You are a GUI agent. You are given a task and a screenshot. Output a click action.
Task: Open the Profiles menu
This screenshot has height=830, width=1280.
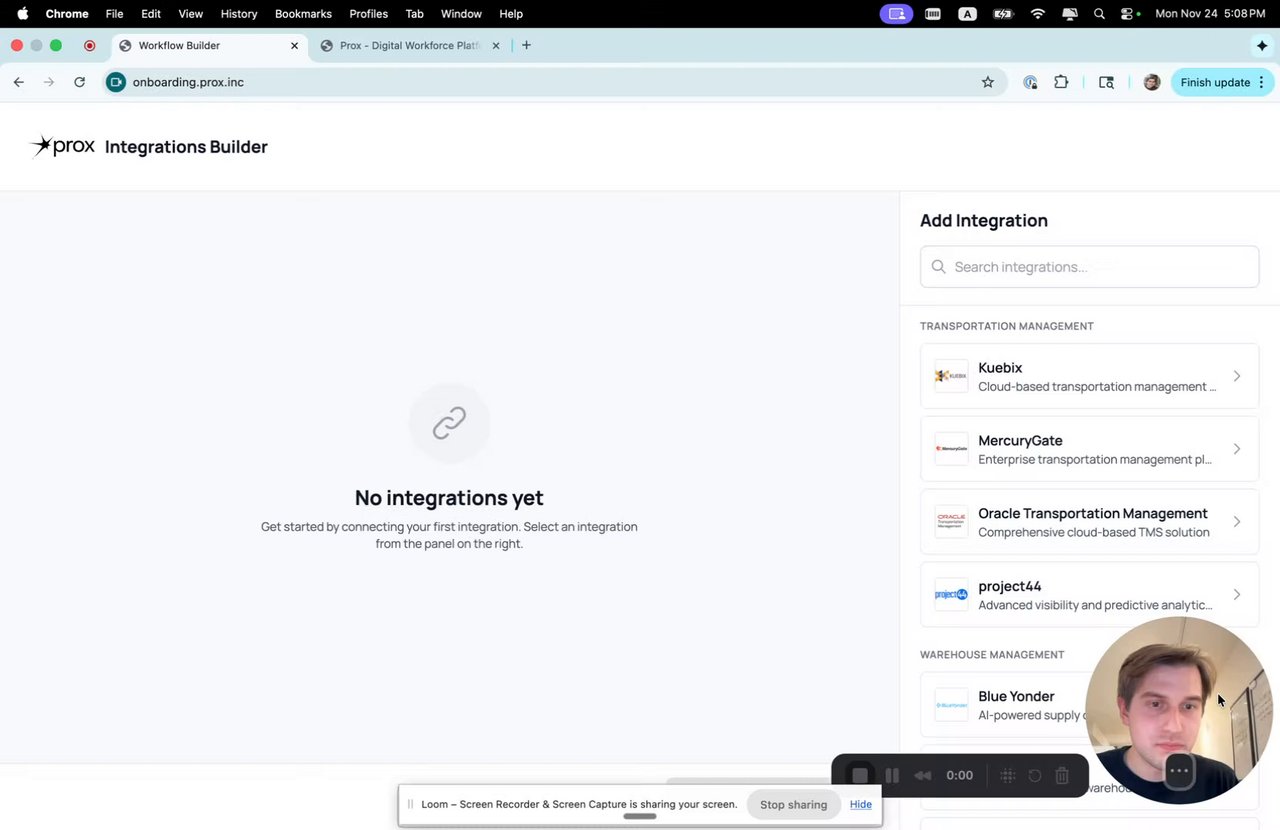[x=368, y=14]
